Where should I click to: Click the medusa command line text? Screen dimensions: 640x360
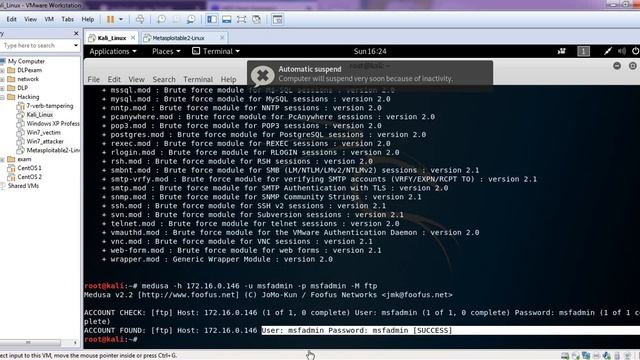coord(259,286)
